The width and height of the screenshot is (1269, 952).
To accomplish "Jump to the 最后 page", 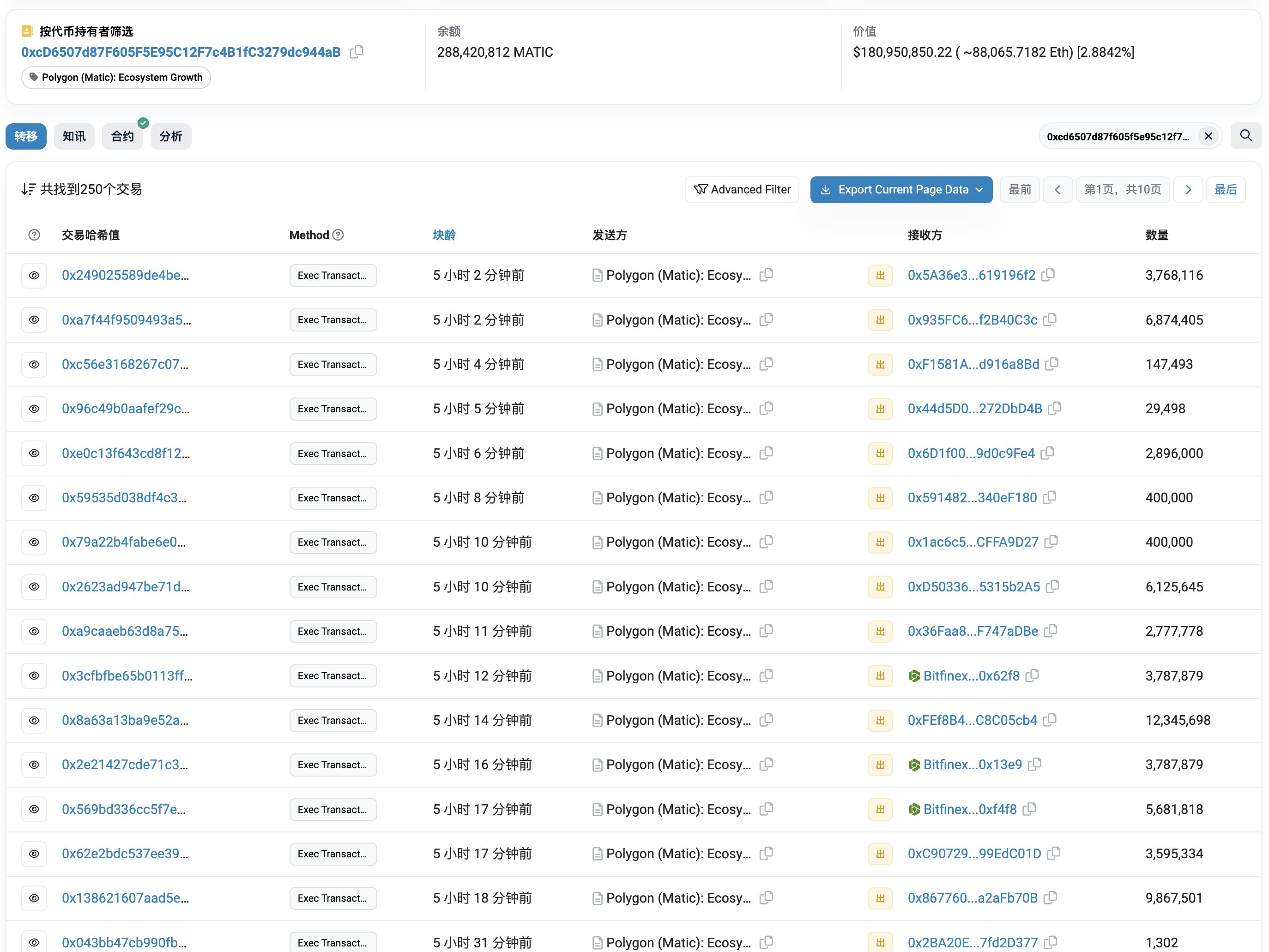I will tap(1226, 190).
